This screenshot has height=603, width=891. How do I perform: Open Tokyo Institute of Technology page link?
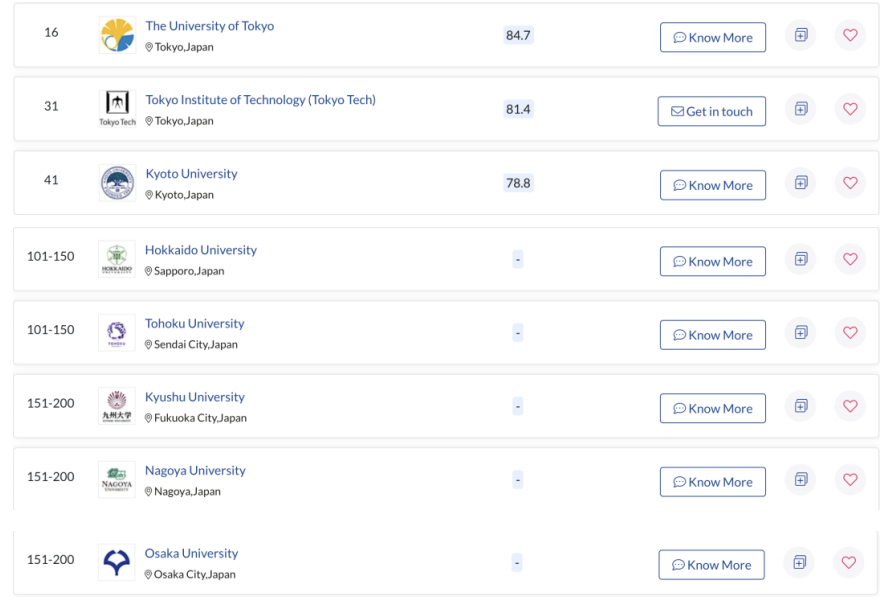tap(260, 100)
